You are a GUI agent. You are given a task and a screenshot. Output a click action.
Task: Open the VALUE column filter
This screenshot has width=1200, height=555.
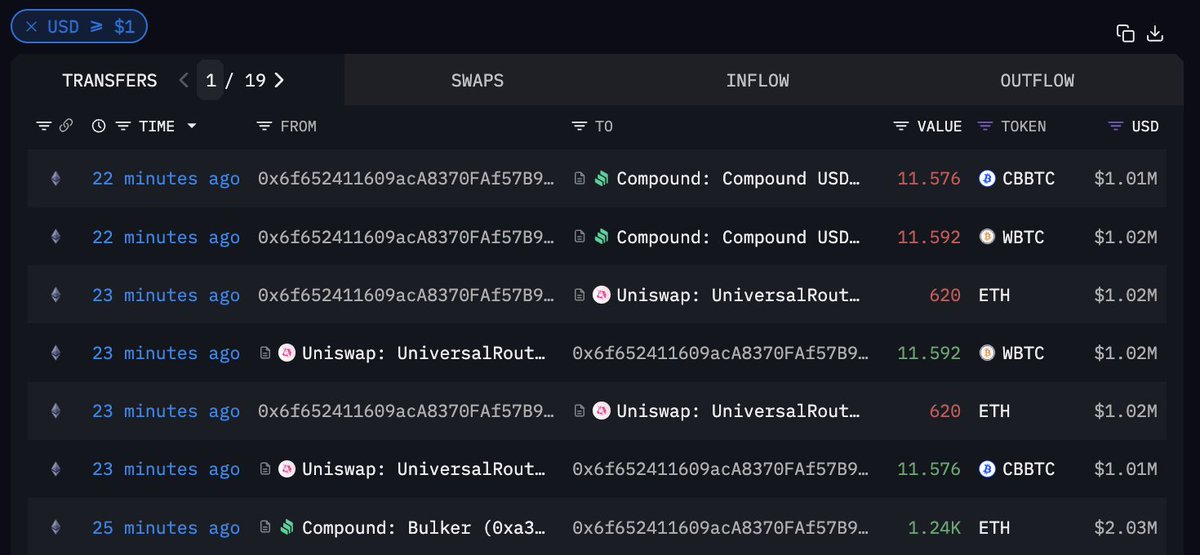(x=901, y=126)
